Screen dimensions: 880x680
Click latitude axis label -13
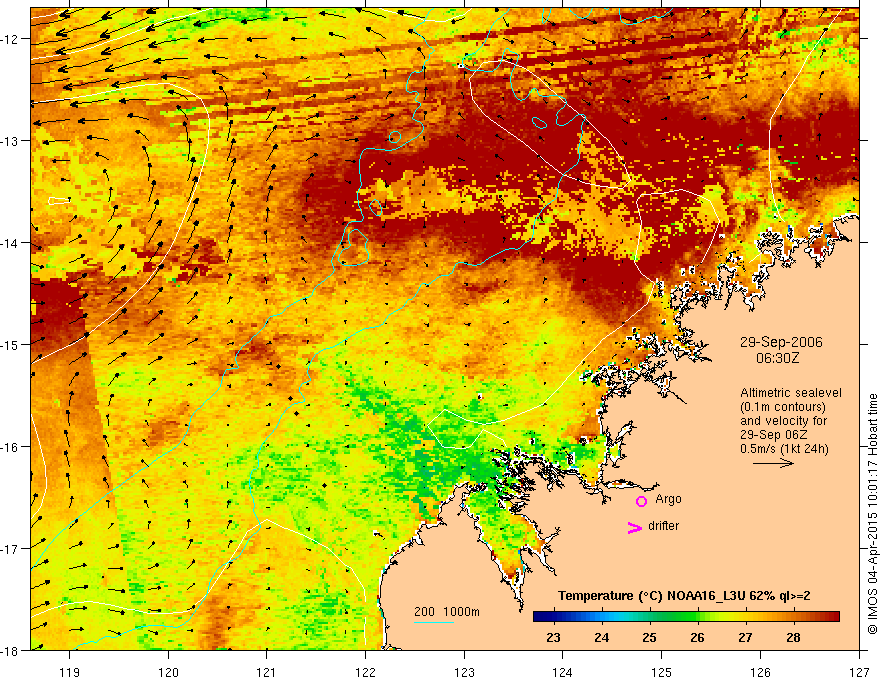click(x=11, y=141)
